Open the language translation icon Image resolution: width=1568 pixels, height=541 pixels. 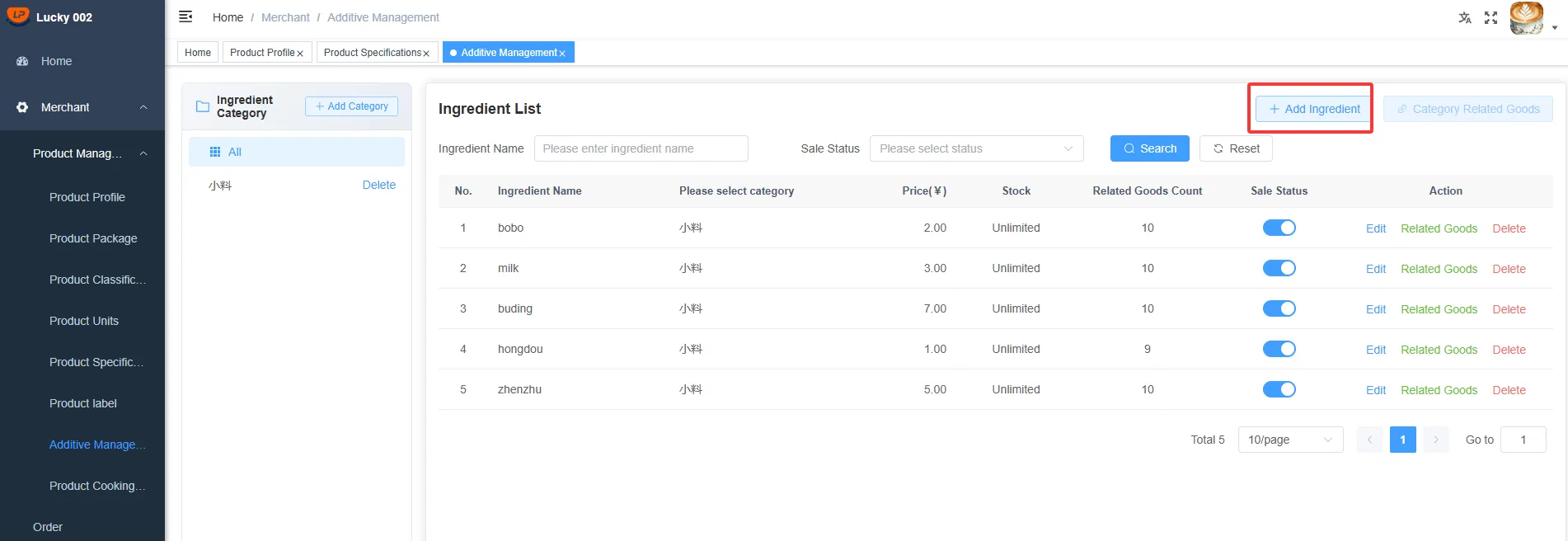1465,17
